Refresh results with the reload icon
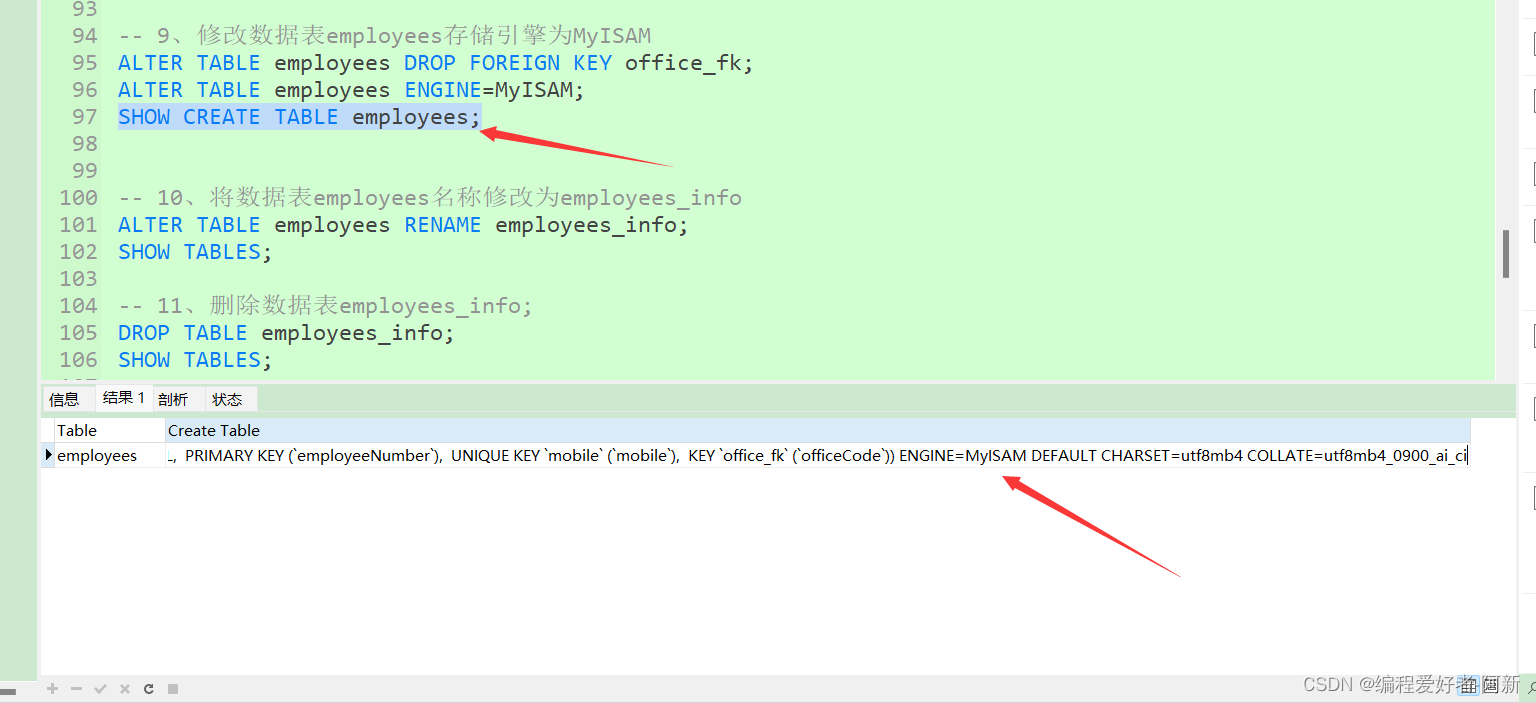1536x703 pixels. [x=148, y=688]
